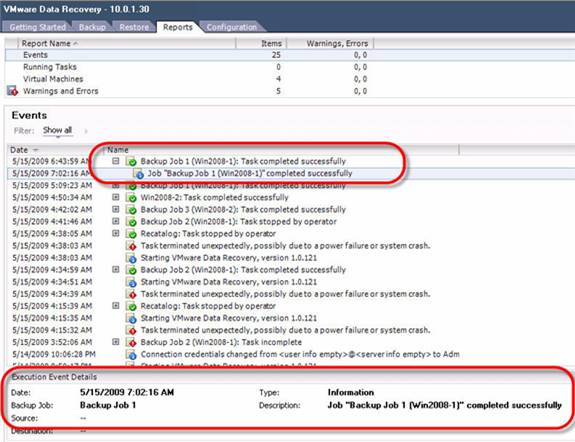
Task: Click the Items column header
Action: point(261,43)
